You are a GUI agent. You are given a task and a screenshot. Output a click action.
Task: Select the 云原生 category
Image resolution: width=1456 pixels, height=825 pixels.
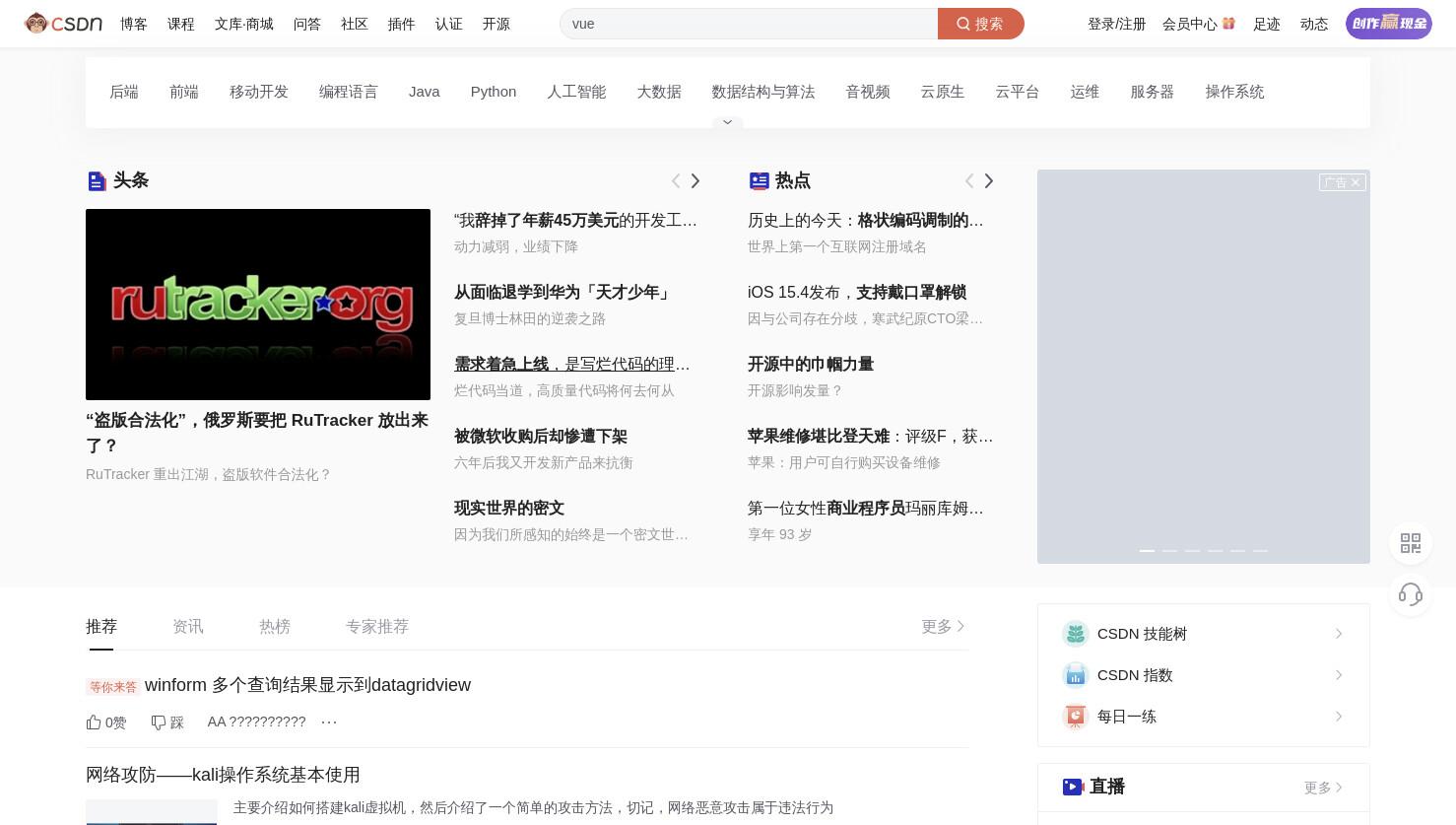tap(943, 92)
